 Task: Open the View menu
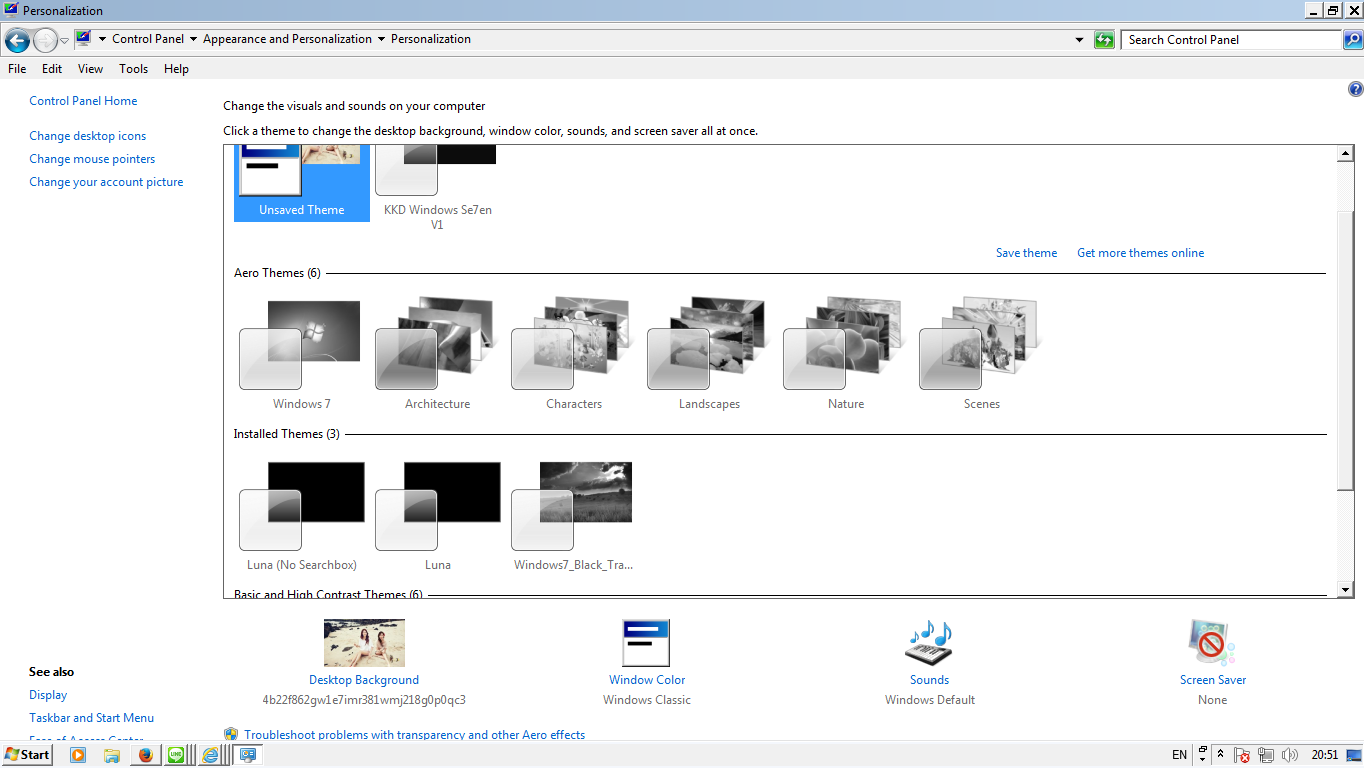pyautogui.click(x=91, y=69)
